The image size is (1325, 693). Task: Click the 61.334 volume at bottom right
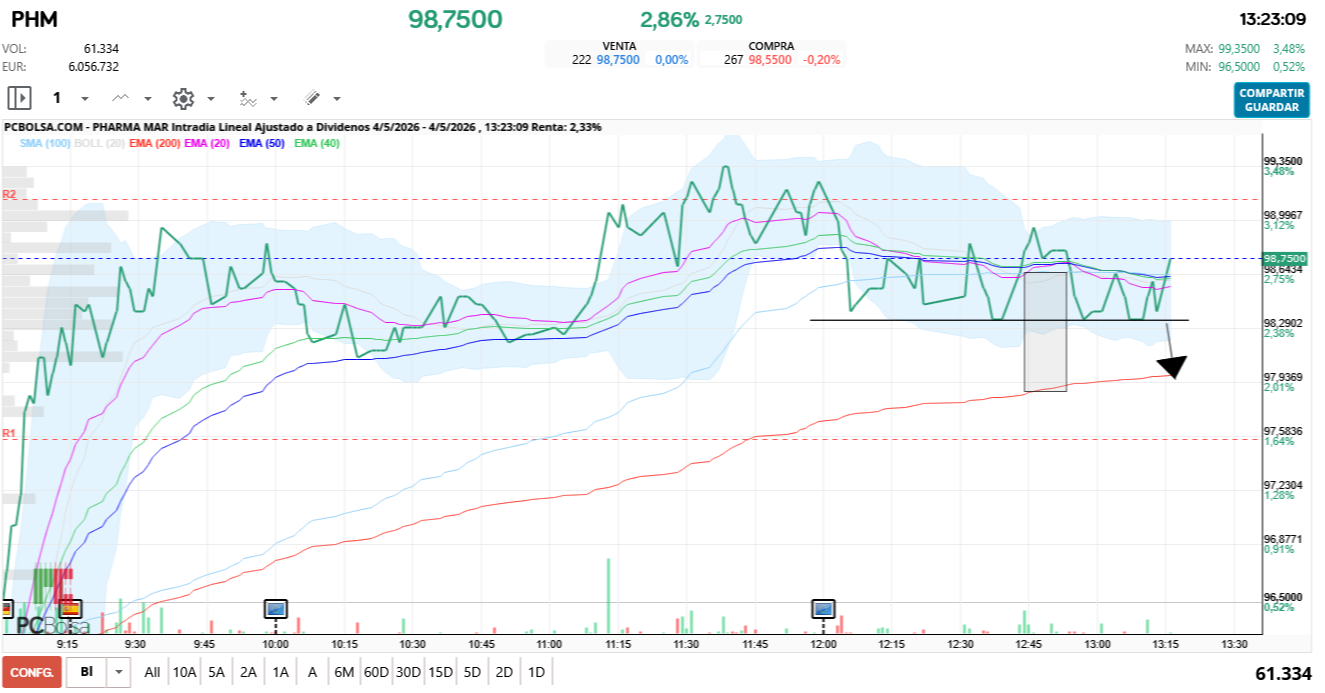click(x=1283, y=674)
